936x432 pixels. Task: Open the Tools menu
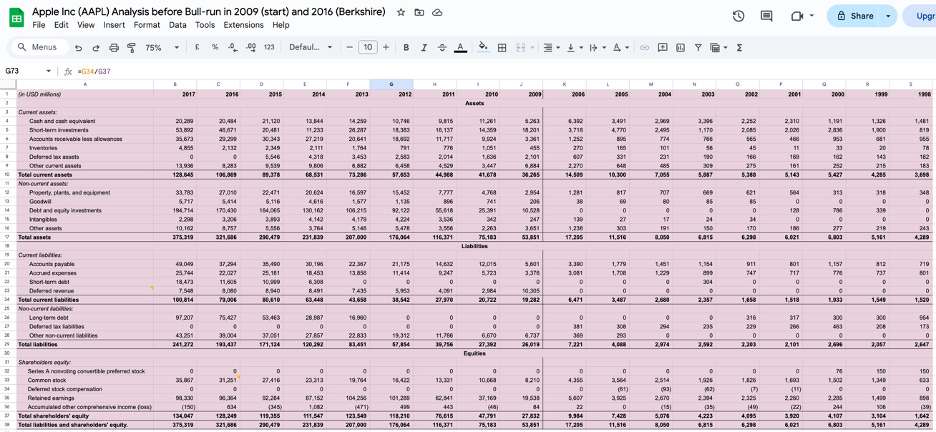(x=205, y=25)
